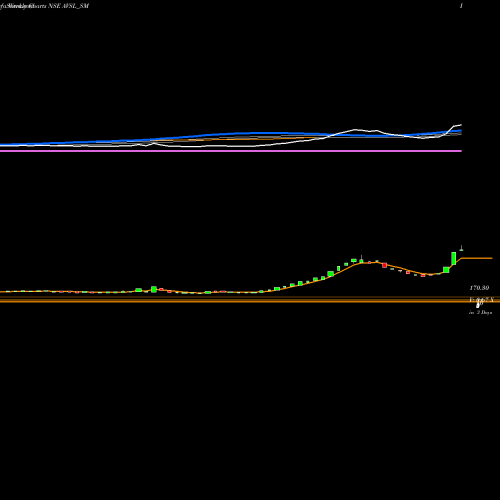Select the magenta horizontal line in upper panel
Screen dimensions: 500x500
(231, 151)
